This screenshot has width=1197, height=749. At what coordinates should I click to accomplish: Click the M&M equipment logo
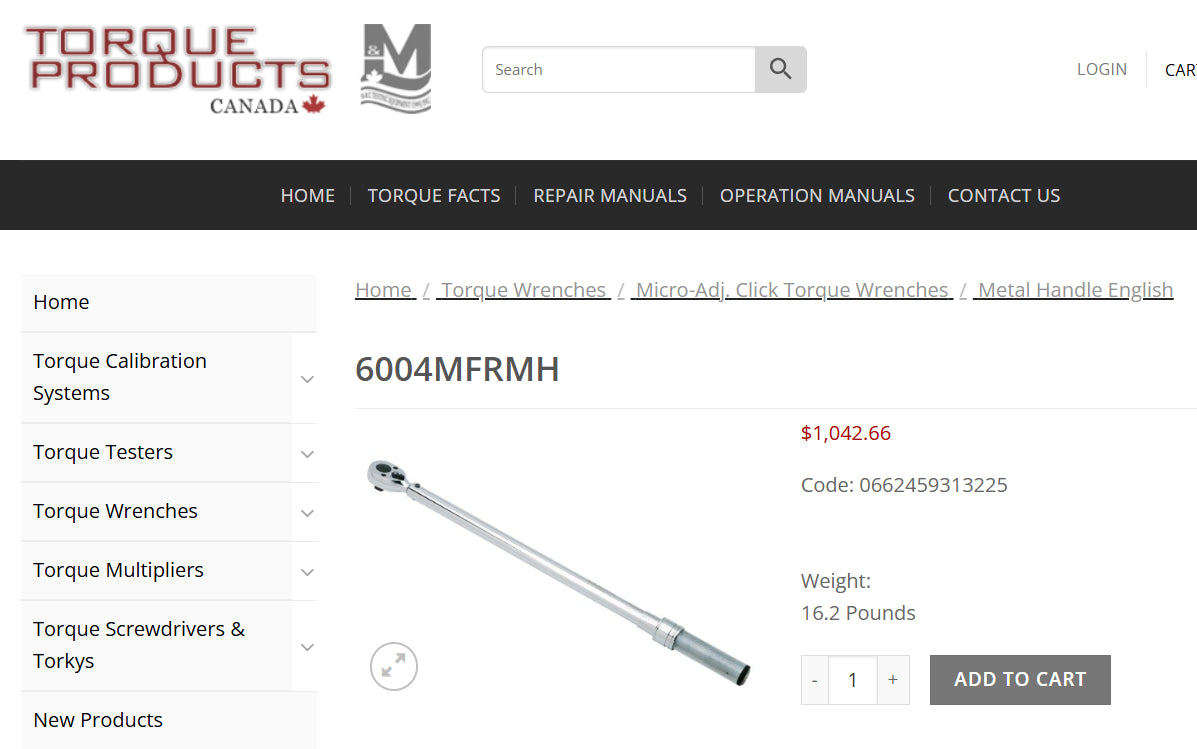tap(395, 69)
